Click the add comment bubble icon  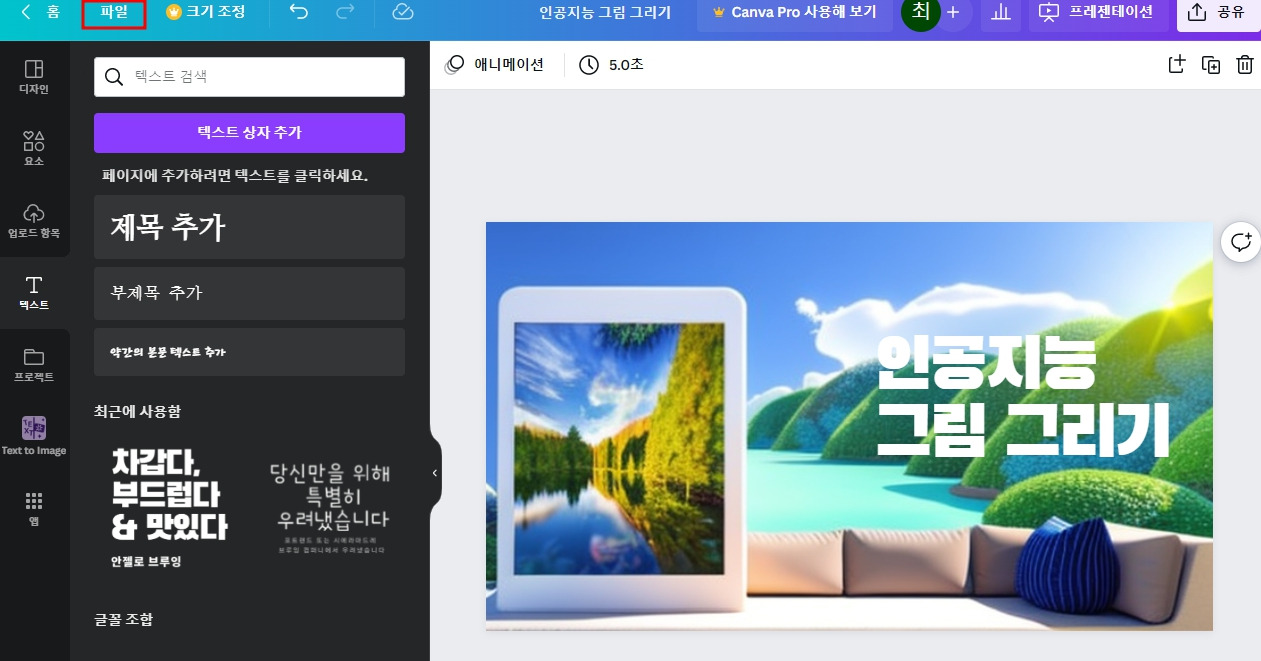pos(1241,241)
